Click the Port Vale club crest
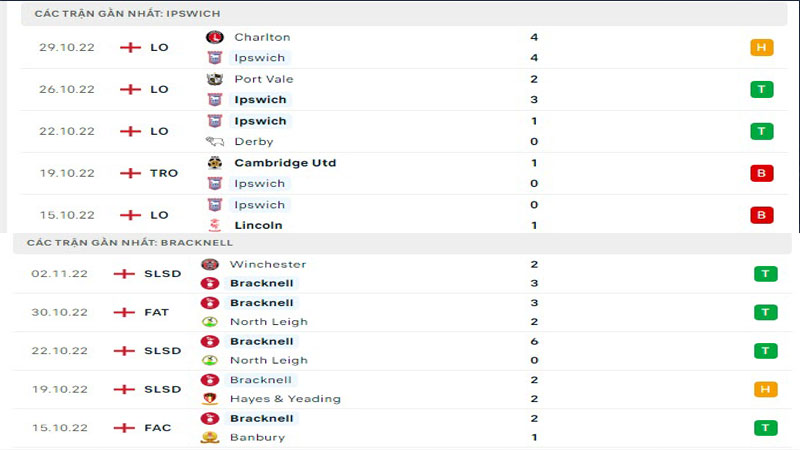 click(214, 79)
